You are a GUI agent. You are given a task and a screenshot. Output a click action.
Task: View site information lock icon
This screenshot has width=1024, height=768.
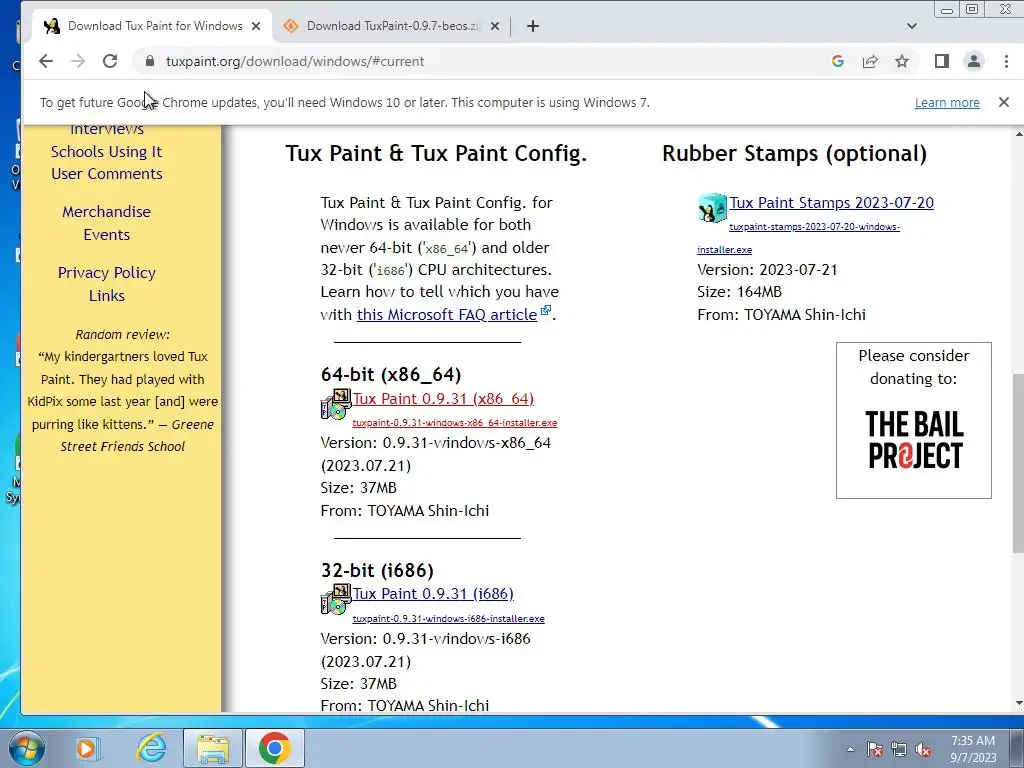[x=150, y=61]
